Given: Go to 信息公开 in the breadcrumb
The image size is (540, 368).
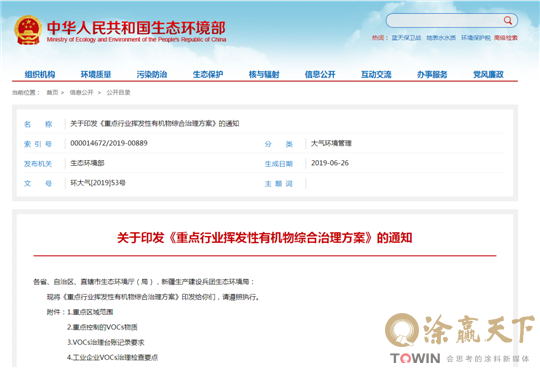Looking at the screenshot, I should point(82,93).
